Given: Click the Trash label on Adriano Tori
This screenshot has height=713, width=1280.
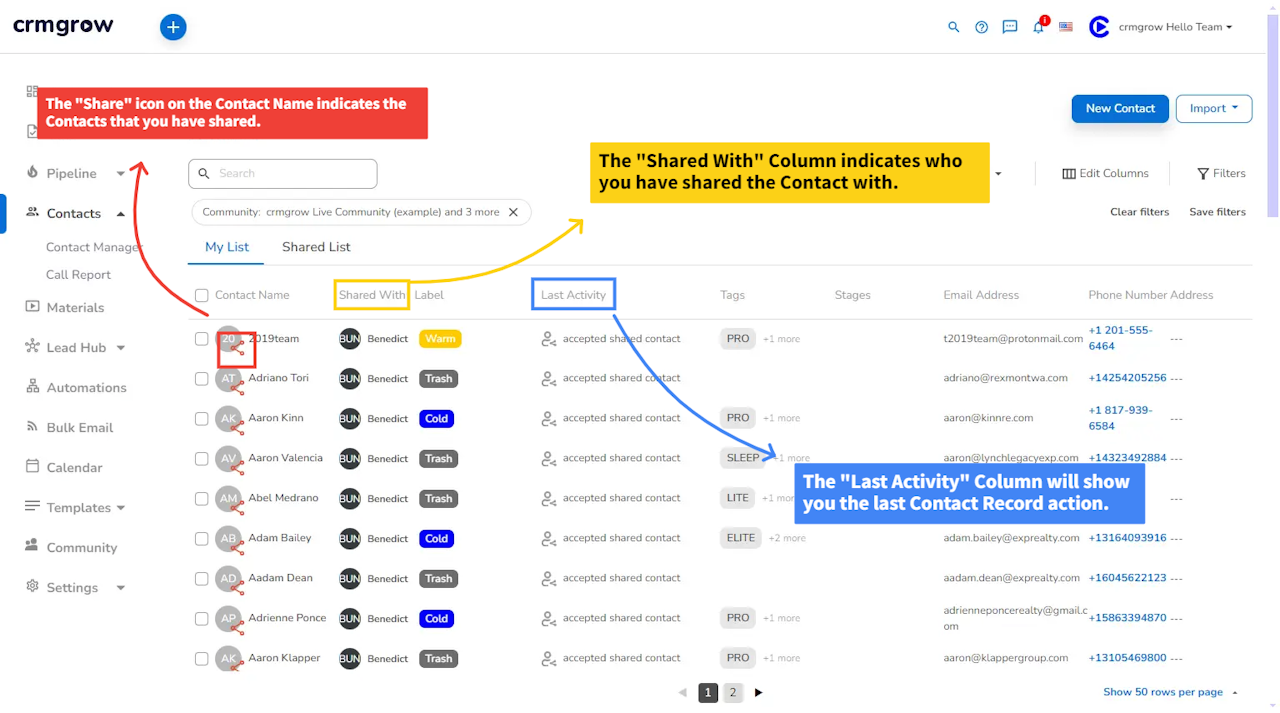Looking at the screenshot, I should [438, 379].
